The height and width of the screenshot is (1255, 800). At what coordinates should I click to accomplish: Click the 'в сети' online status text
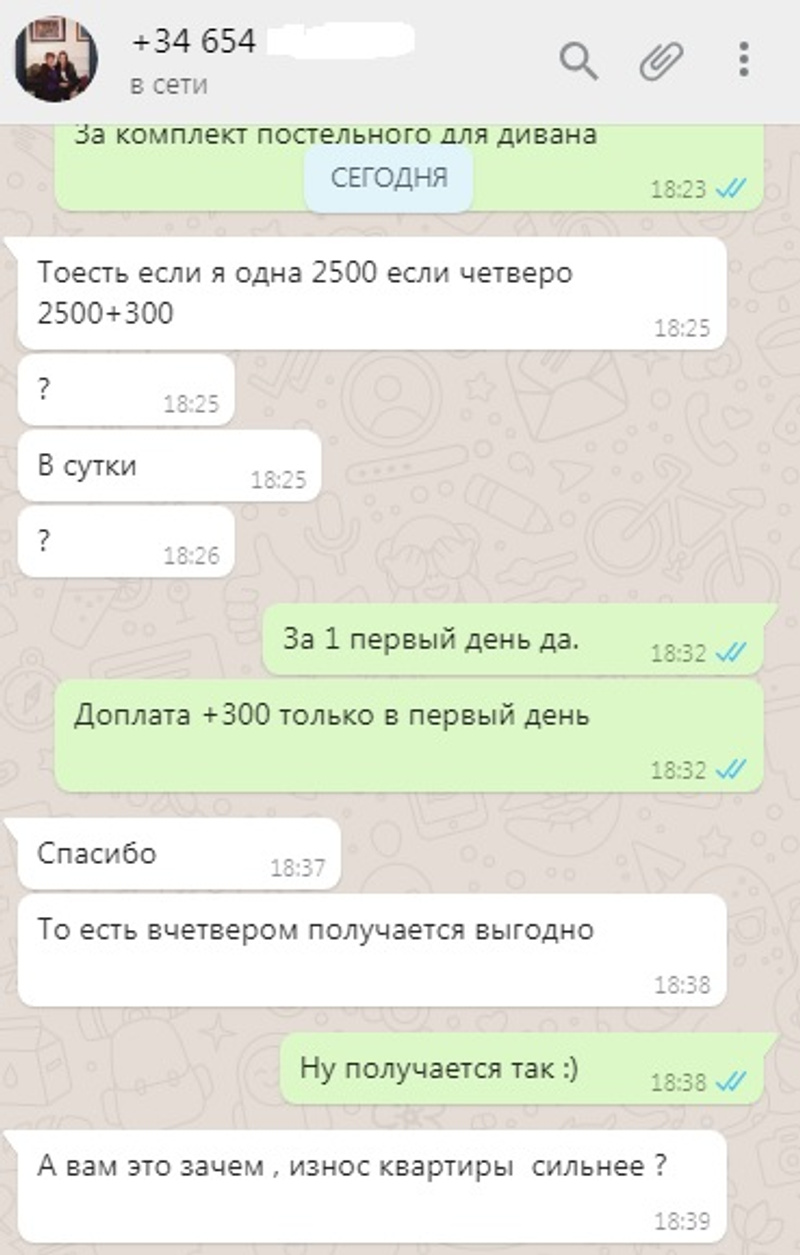pyautogui.click(x=169, y=86)
